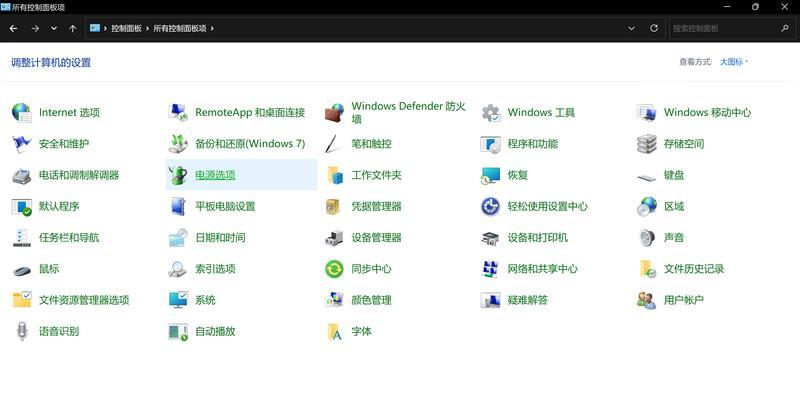This screenshot has width=800, height=400.
Task: Open the 电话和调制解调器 phone icon
Action: (21, 175)
